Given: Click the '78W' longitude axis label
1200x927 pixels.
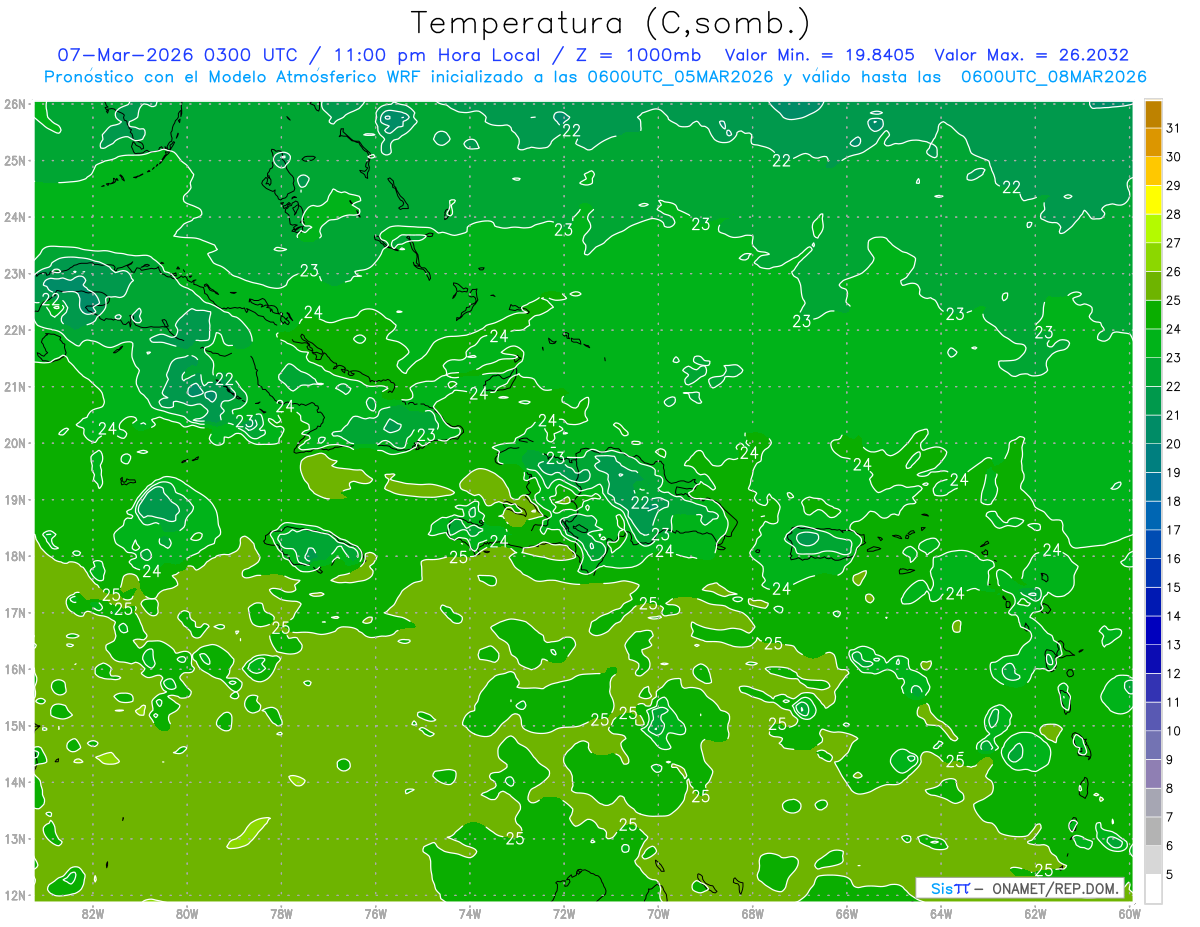Looking at the screenshot, I should (281, 913).
